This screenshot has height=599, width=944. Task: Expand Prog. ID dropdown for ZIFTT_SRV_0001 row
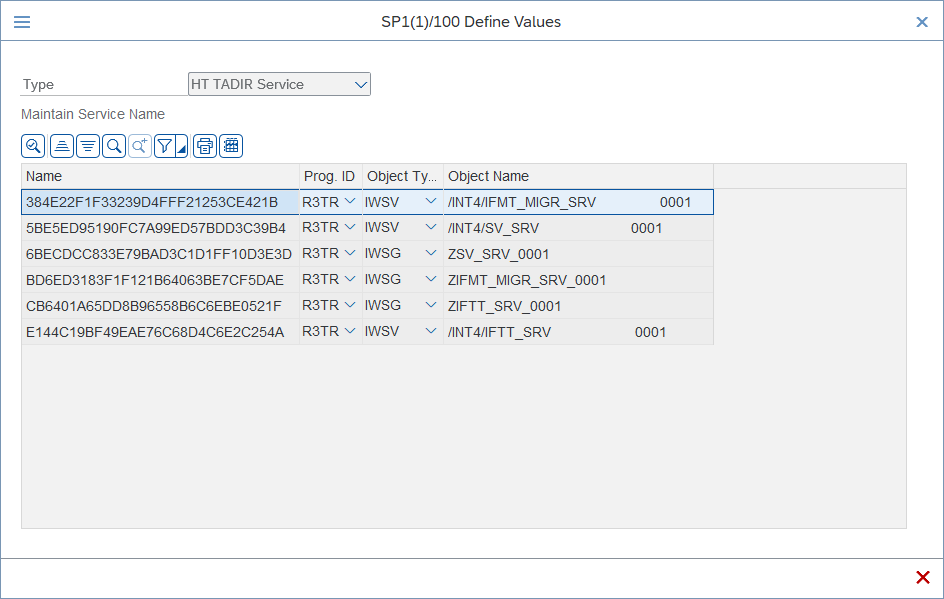coord(350,305)
